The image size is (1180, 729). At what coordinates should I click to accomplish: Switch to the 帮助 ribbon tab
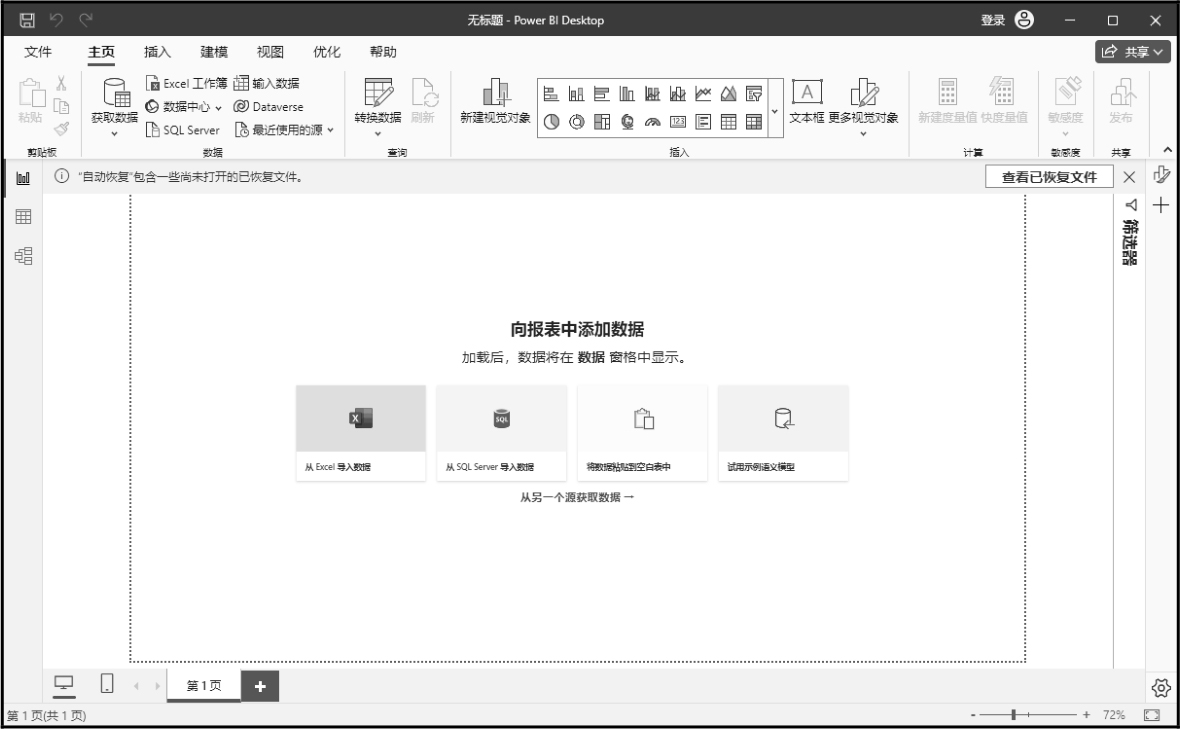click(x=383, y=52)
